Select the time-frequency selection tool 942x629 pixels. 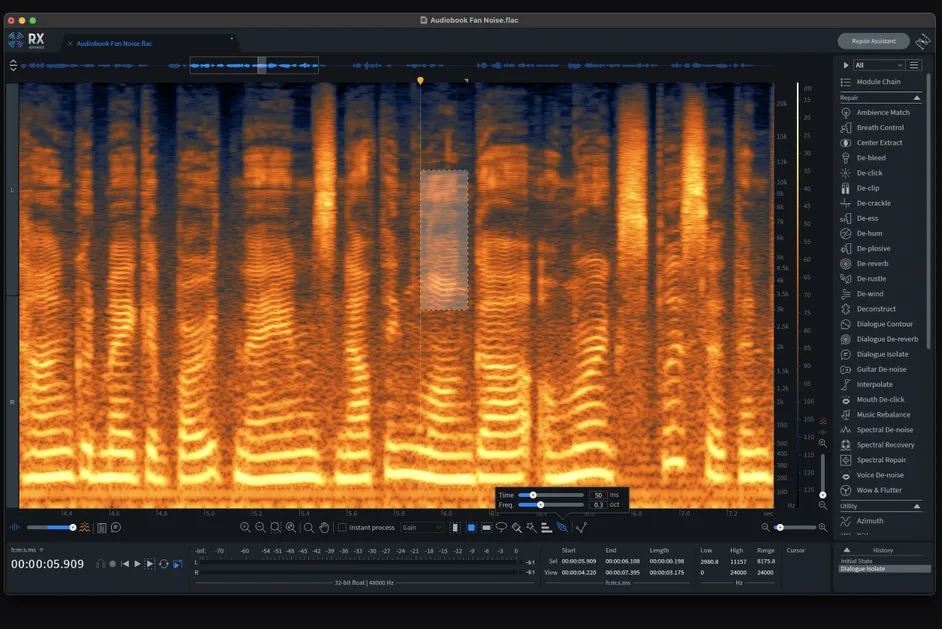point(471,527)
